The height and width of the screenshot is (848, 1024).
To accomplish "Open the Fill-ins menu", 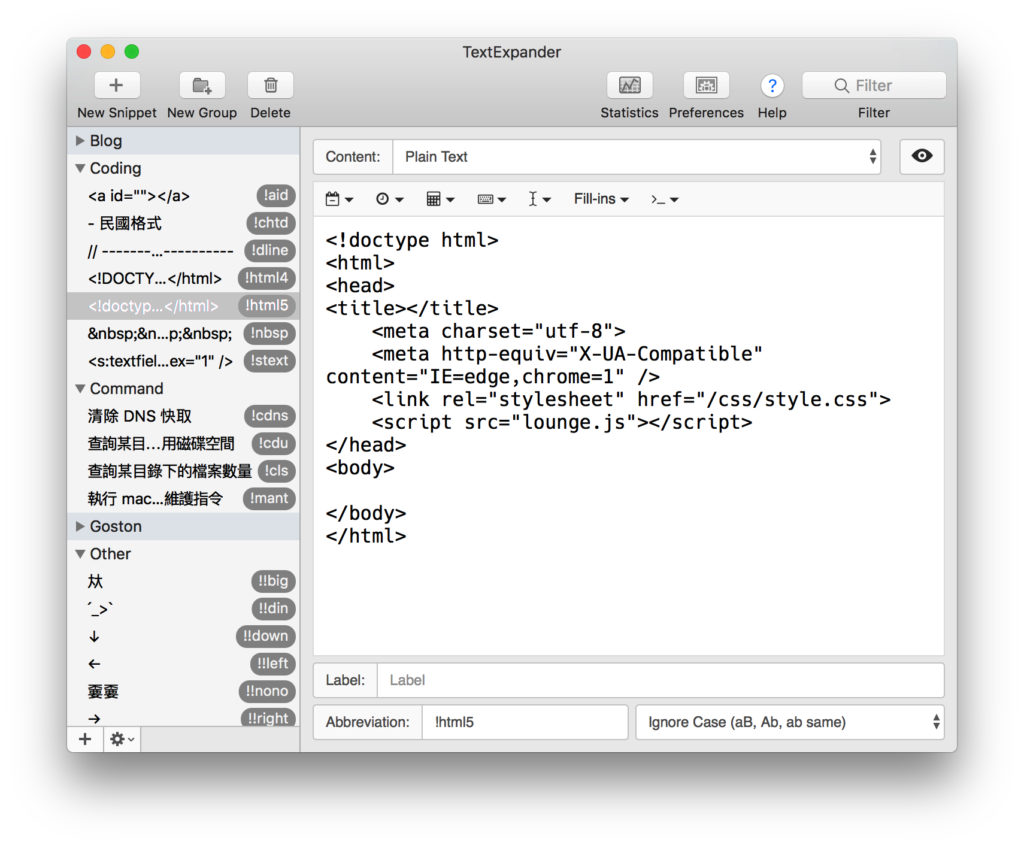I will 601,199.
